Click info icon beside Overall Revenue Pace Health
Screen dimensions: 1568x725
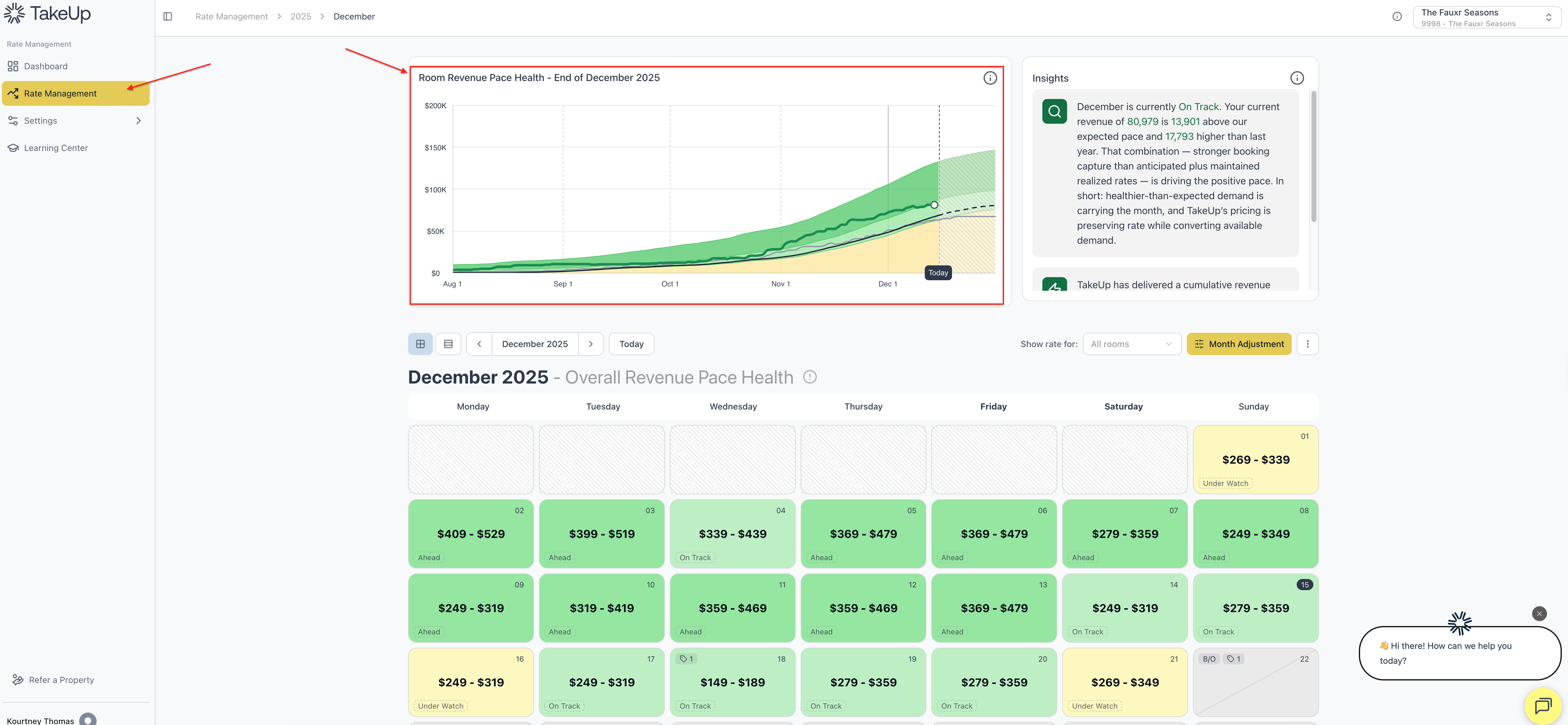pos(810,377)
